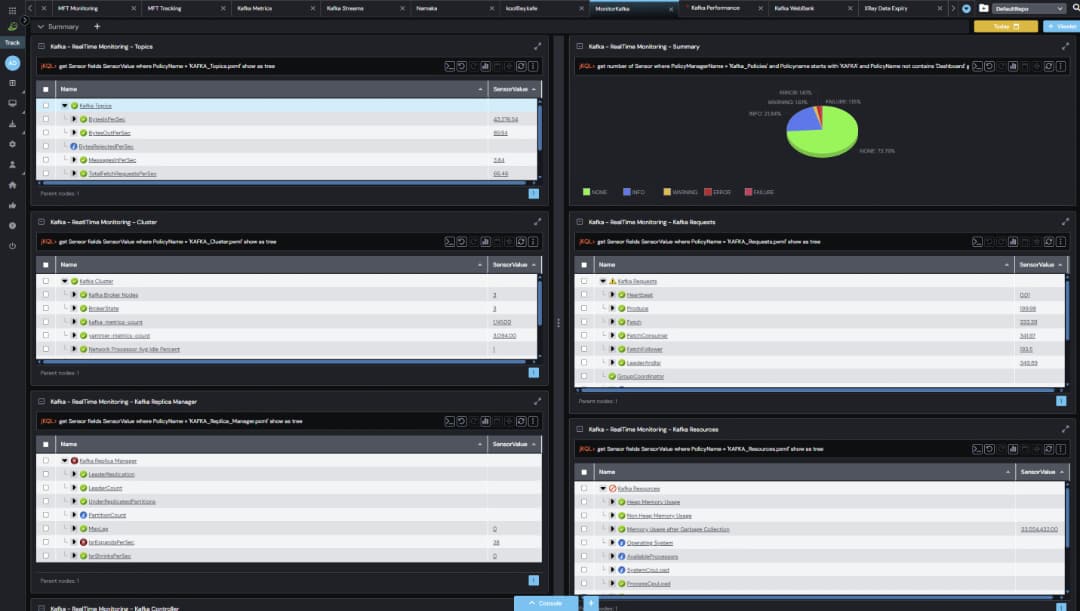Expand the Kafka Broker Nodes tree item
The width and height of the screenshot is (1080, 611).
pyautogui.click(x=73, y=294)
